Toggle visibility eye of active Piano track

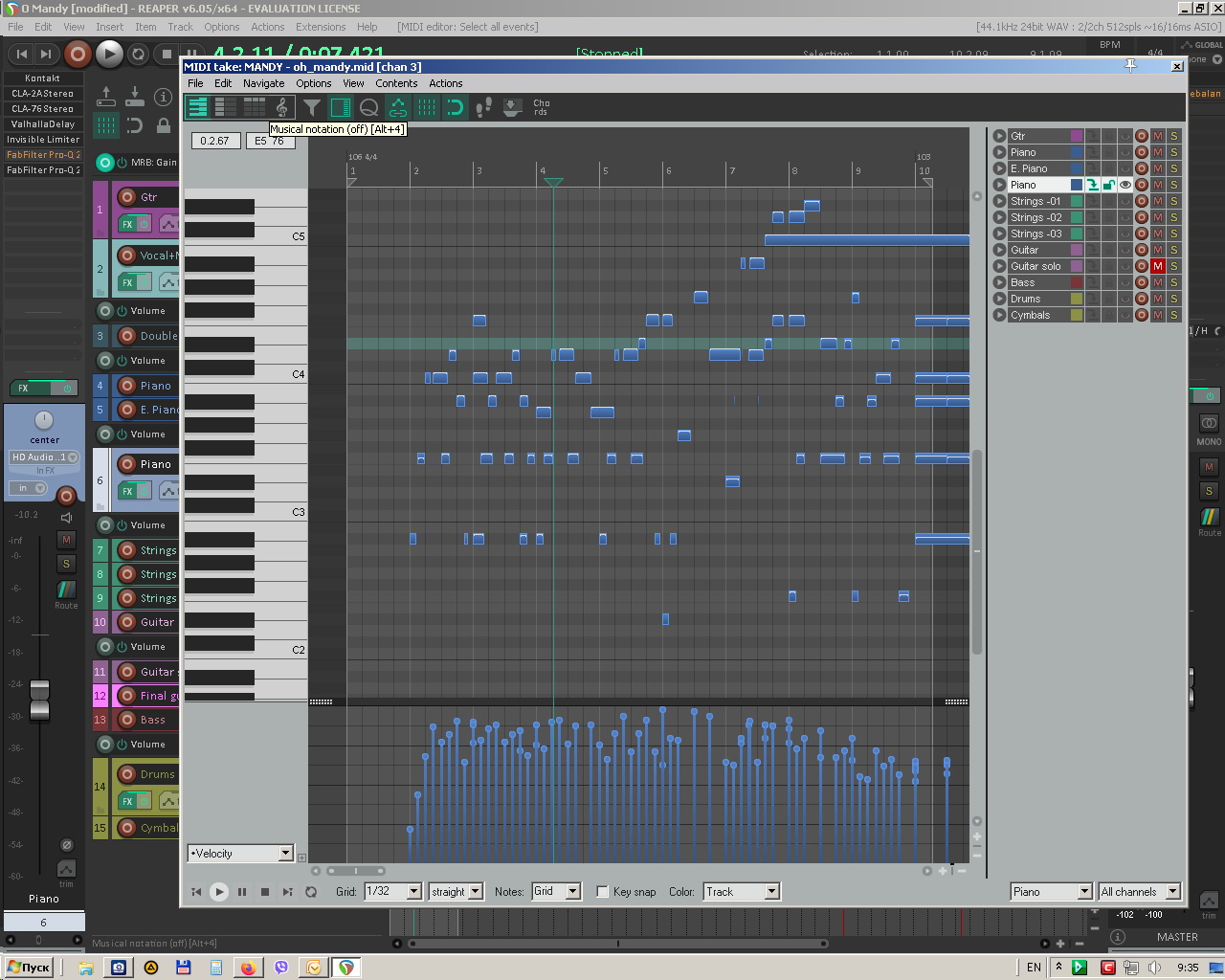click(x=1125, y=185)
